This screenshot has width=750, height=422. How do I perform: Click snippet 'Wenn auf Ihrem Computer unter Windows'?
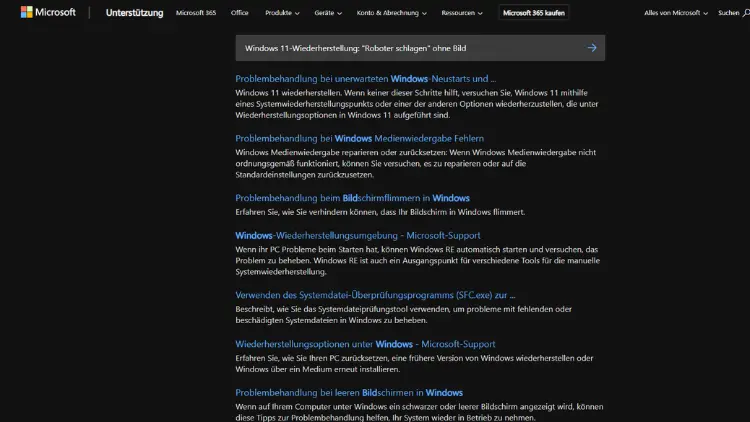[x=419, y=412]
